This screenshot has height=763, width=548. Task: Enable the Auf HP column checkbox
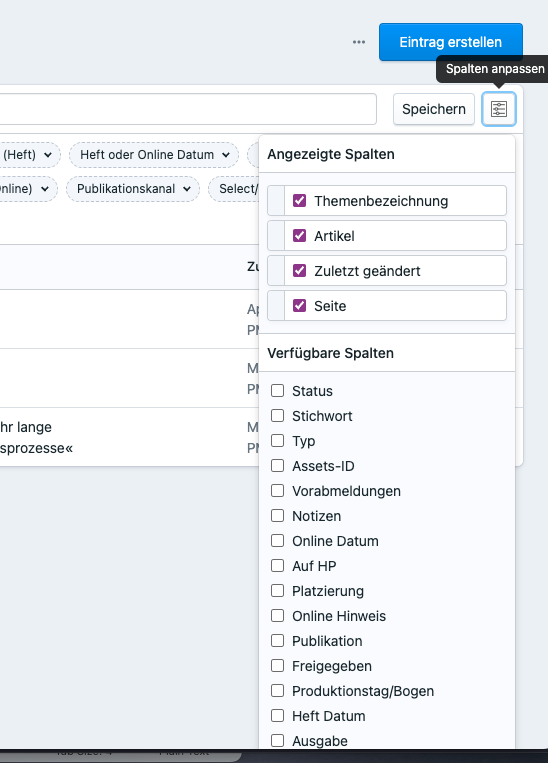click(277, 566)
